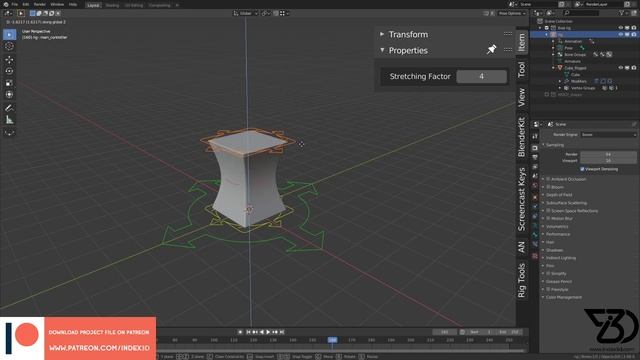The height and width of the screenshot is (360, 640).
Task: Click play reverse button in timeline
Action: tap(262, 332)
